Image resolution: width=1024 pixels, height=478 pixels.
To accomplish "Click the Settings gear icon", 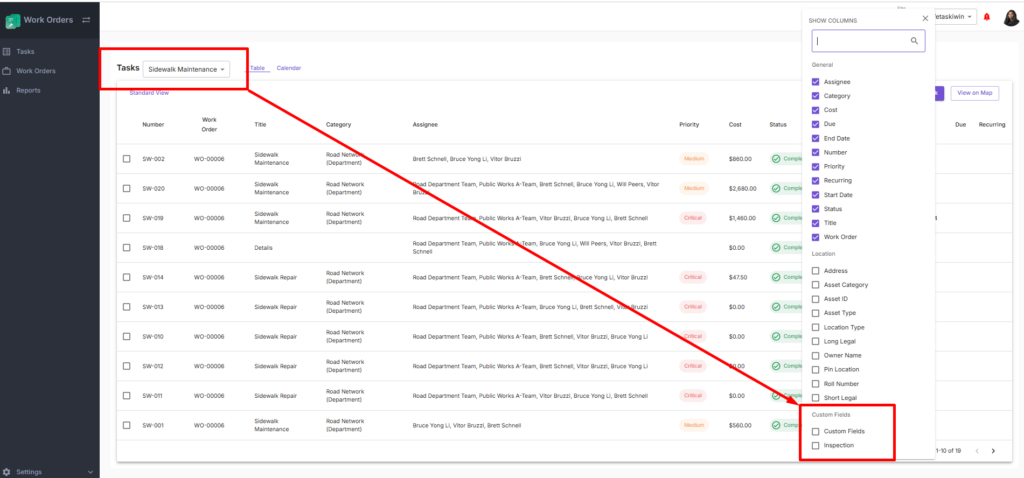I will pyautogui.click(x=8, y=471).
